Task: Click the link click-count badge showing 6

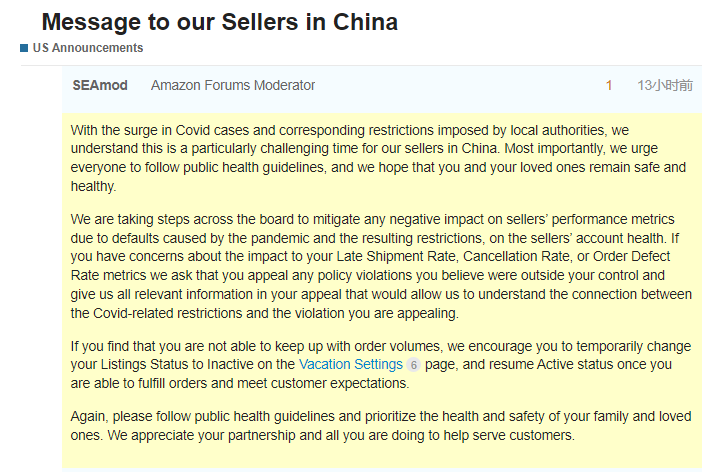Action: (414, 366)
